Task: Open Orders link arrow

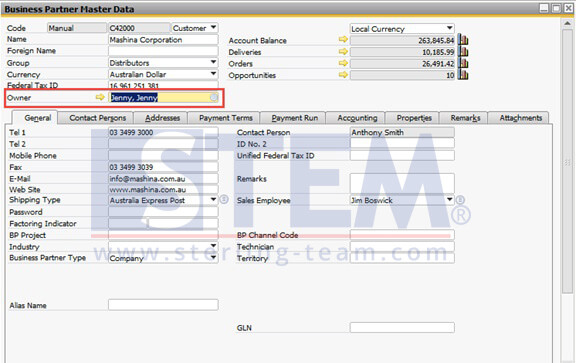Action: [x=343, y=63]
